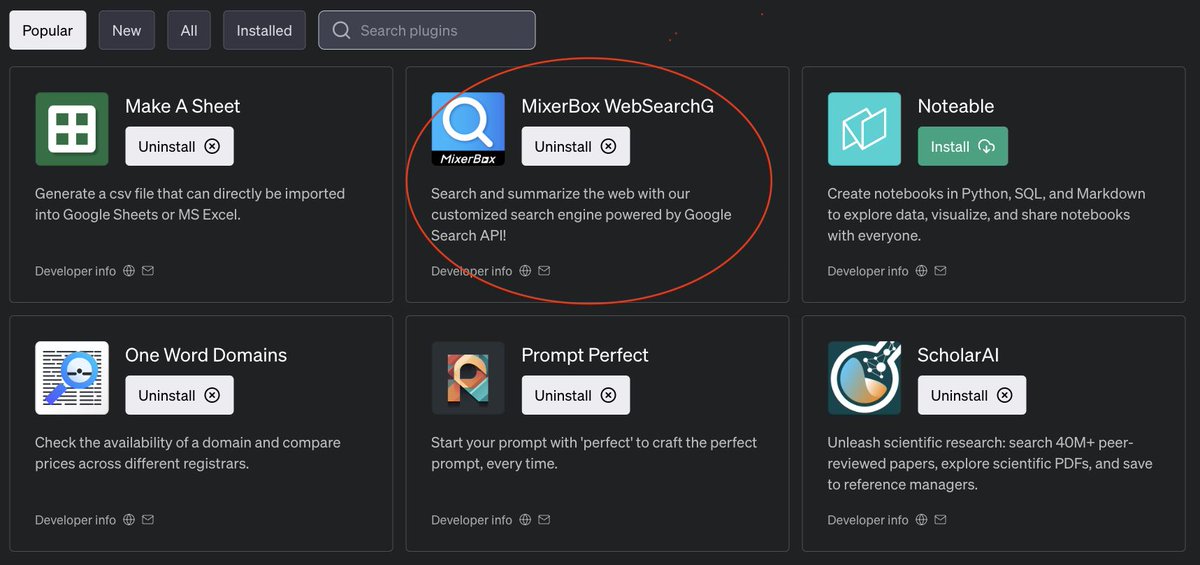Click the Make A Sheet Developer info label

pos(75,271)
